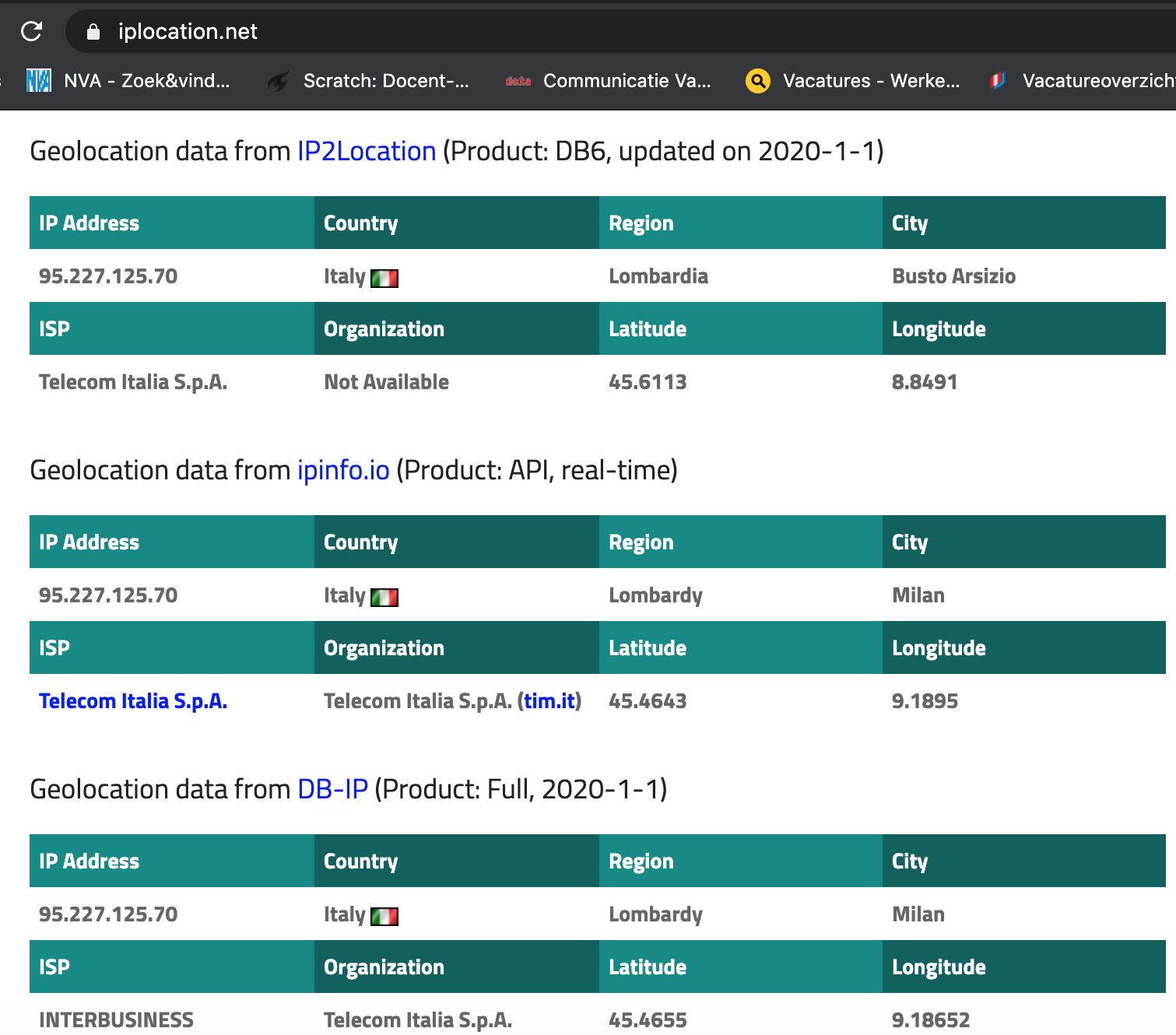Click IP 95.227.125.70 in ipinfo.io table
Viewport: 1176px width, 1035px height.
click(108, 595)
